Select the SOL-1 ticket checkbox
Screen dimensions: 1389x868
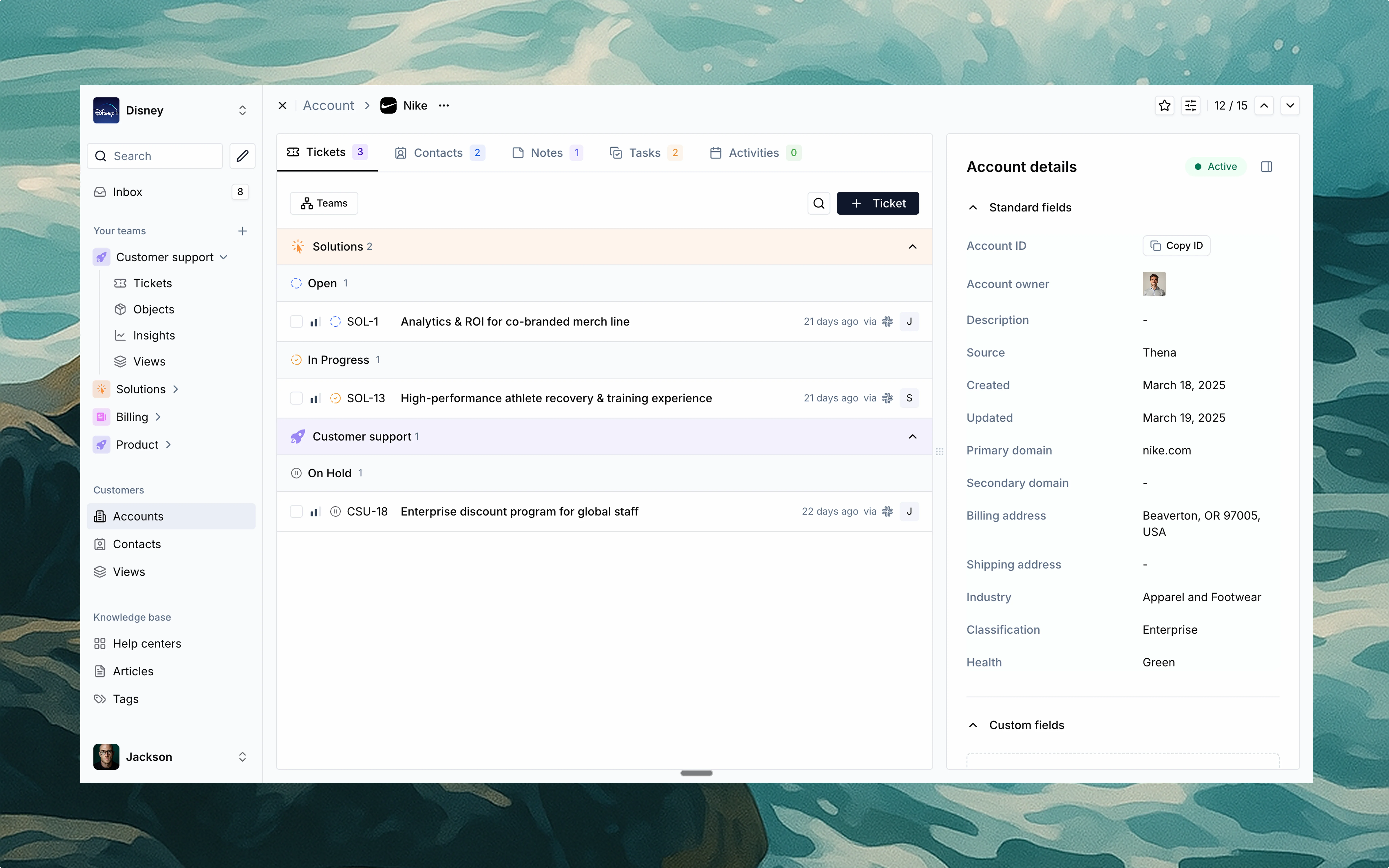pos(296,322)
